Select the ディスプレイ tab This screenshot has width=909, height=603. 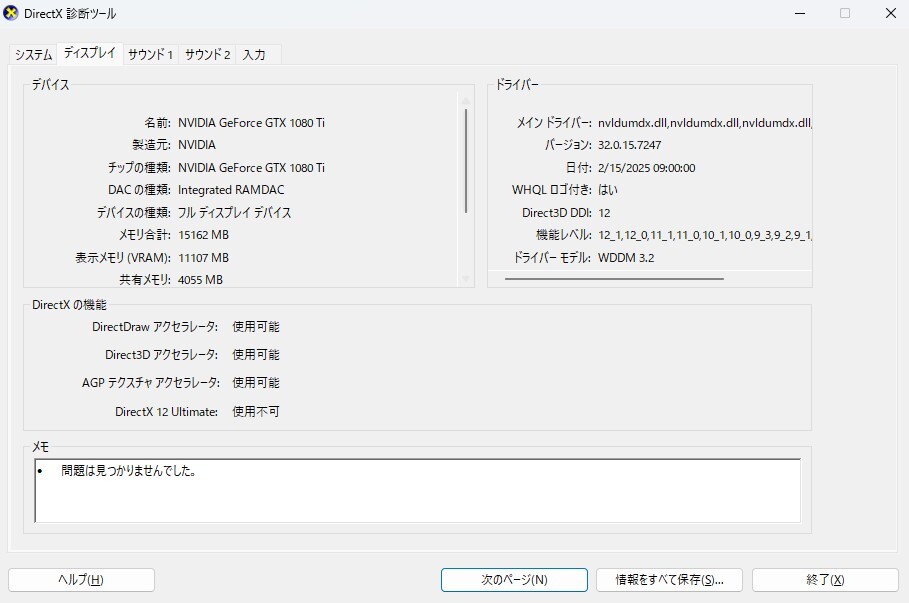click(90, 54)
